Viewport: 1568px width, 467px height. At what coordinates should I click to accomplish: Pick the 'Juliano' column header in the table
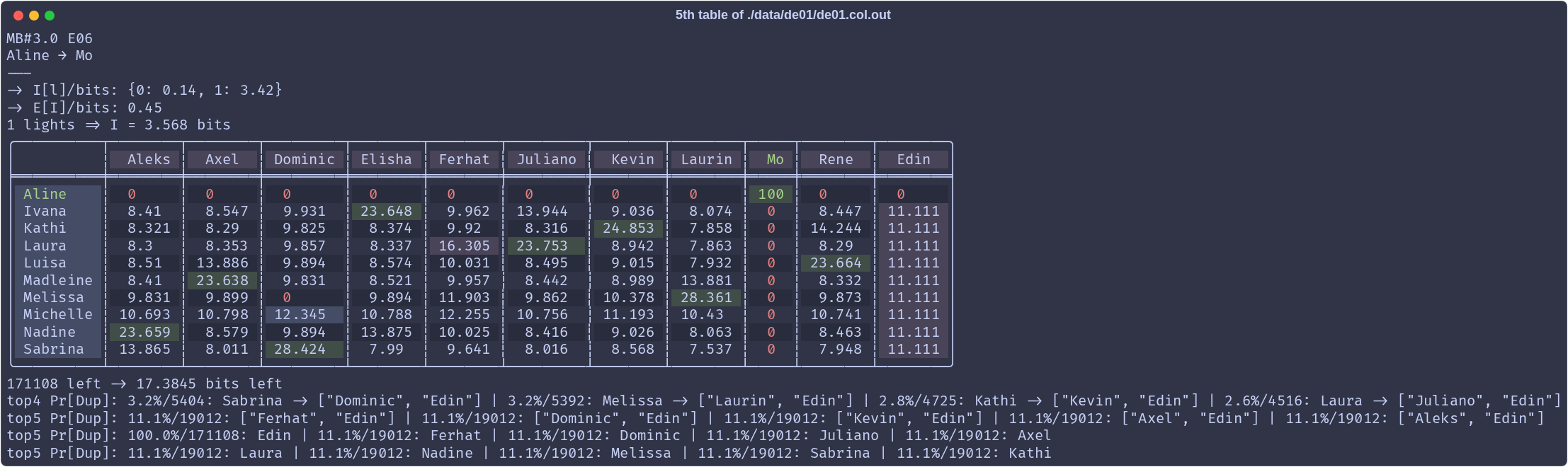pyautogui.click(x=547, y=159)
